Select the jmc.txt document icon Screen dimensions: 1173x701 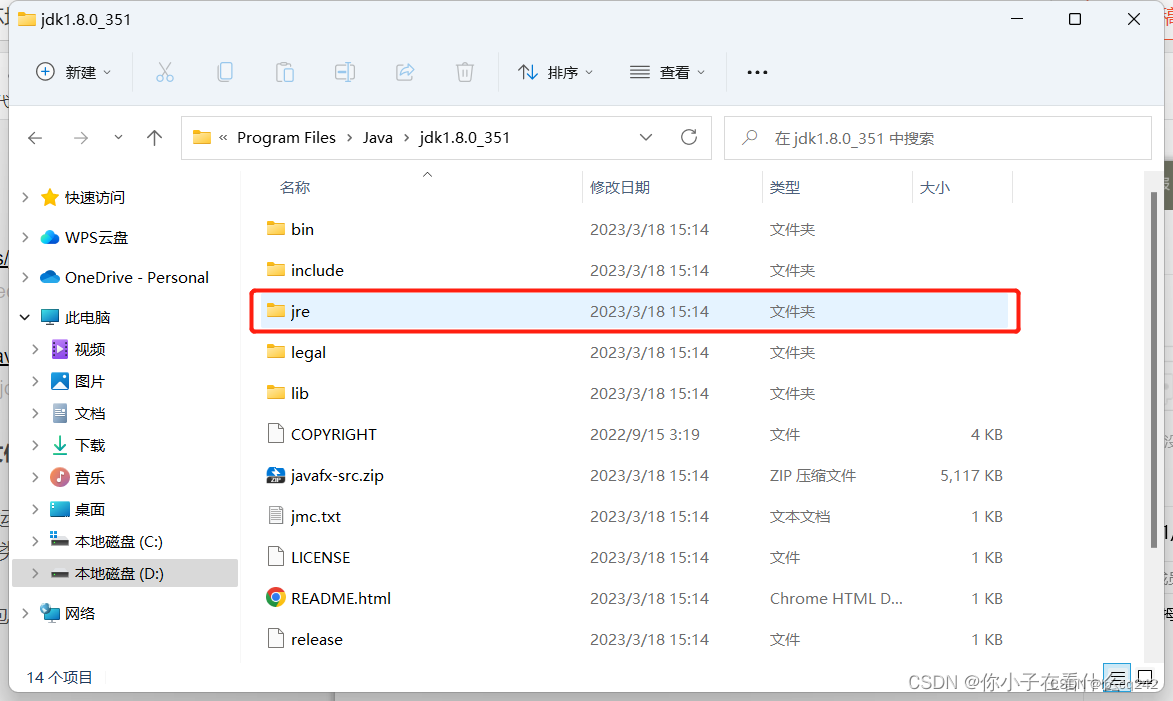[275, 516]
